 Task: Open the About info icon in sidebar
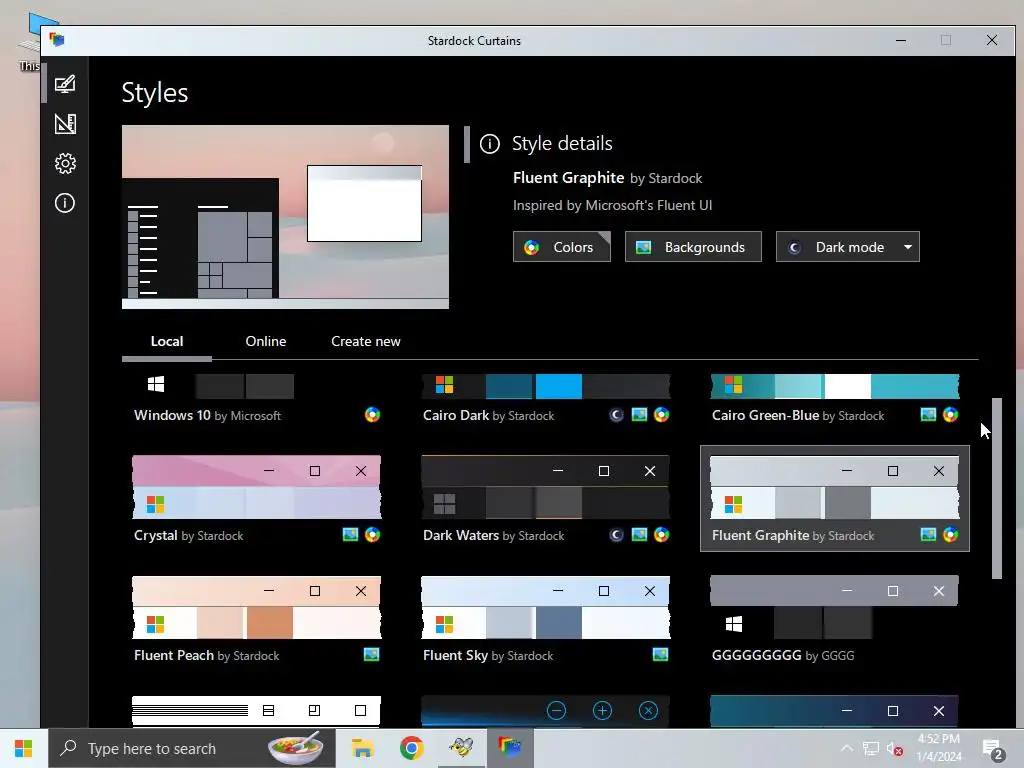[65, 203]
